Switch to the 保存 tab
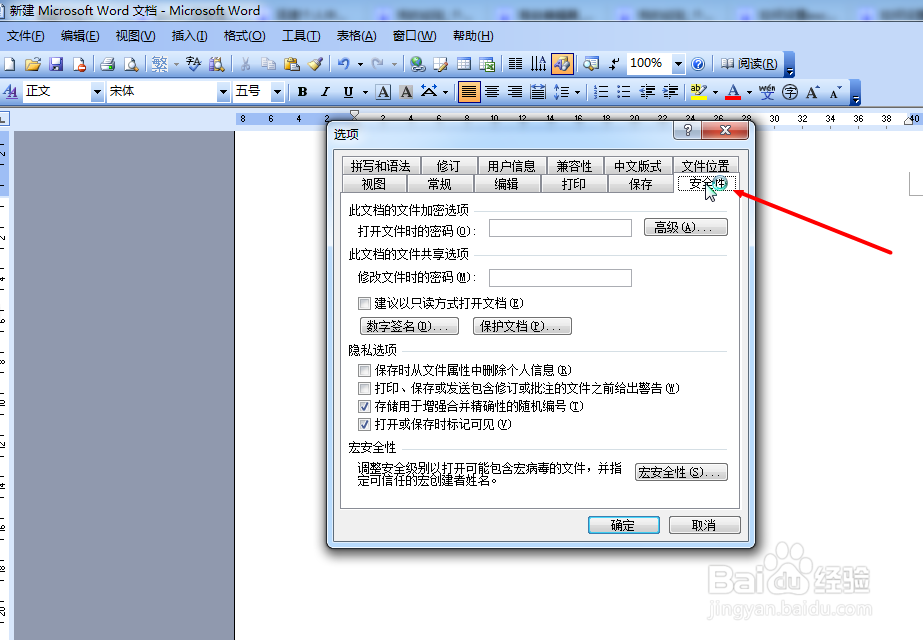Image resolution: width=923 pixels, height=640 pixels. (x=640, y=184)
